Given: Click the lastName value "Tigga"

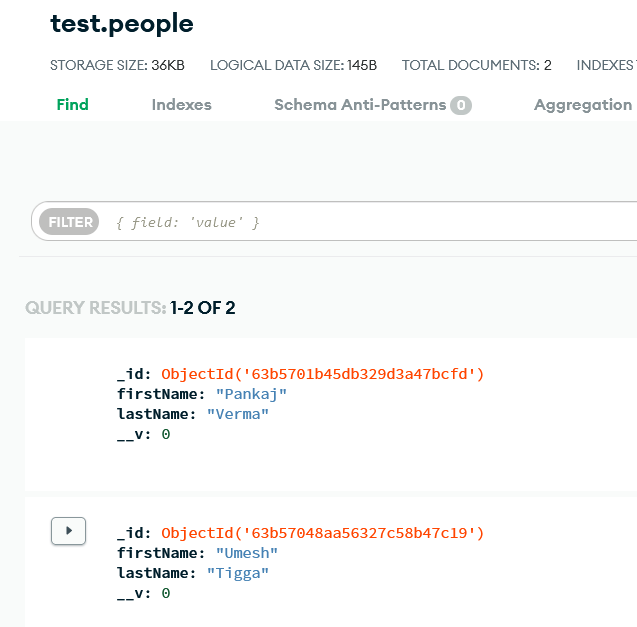Looking at the screenshot, I should coord(238,573).
